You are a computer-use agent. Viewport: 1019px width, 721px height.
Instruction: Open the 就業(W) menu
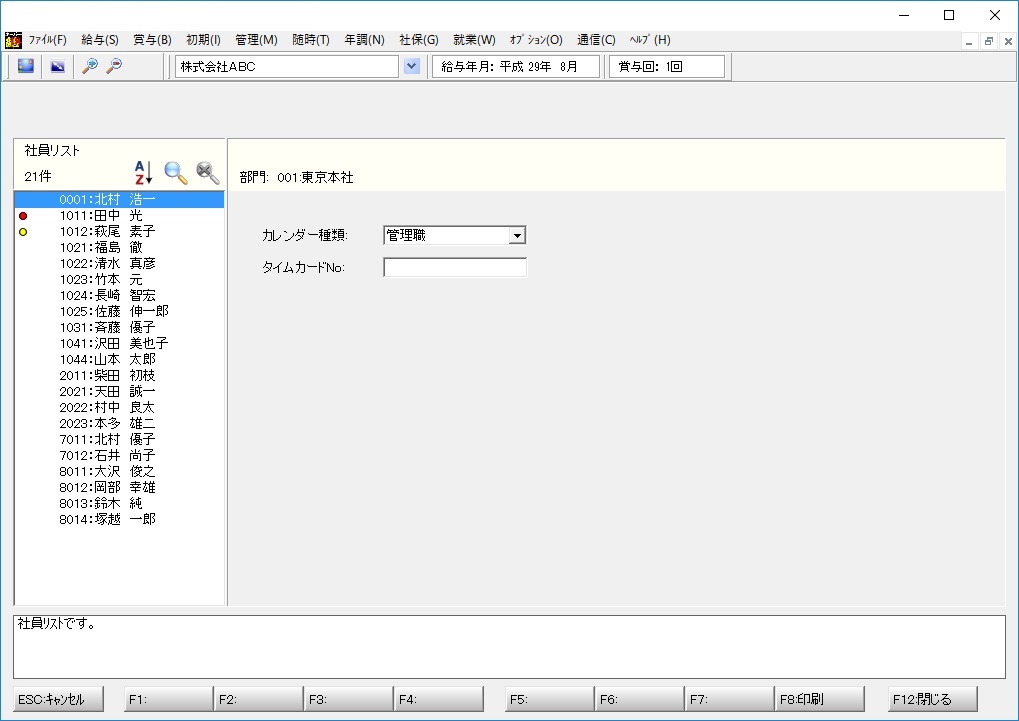coord(474,40)
